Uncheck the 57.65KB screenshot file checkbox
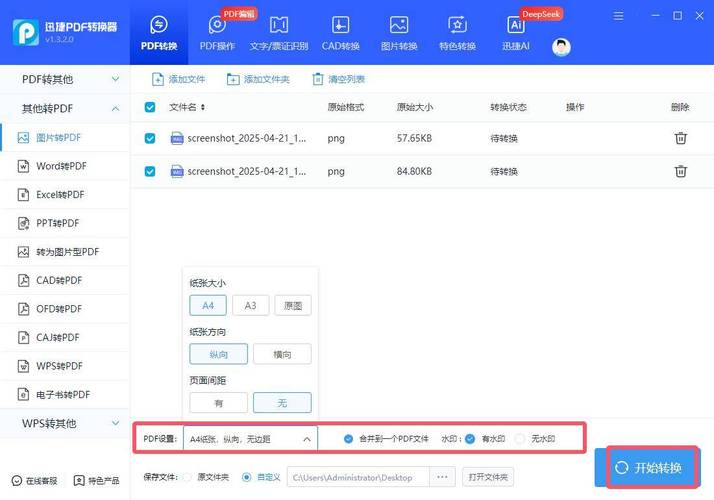 click(x=150, y=138)
